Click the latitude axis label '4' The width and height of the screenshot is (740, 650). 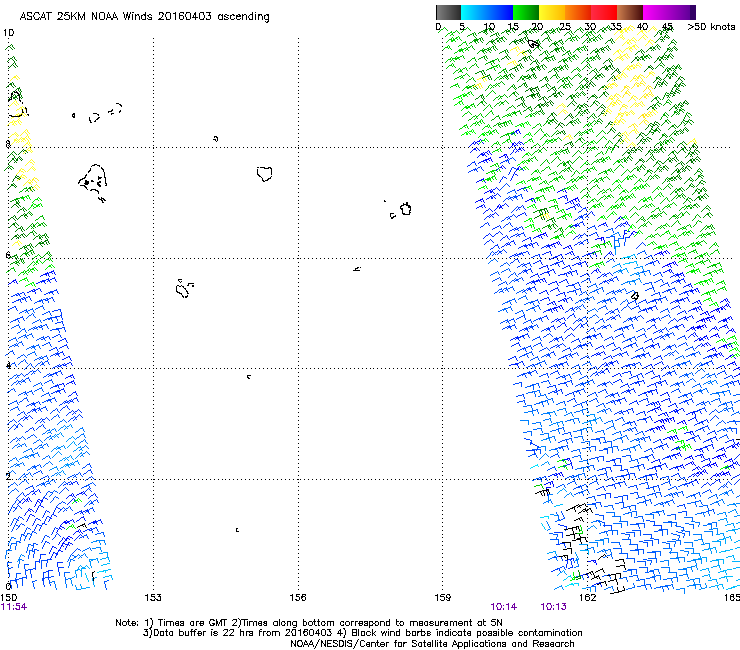tap(8, 365)
